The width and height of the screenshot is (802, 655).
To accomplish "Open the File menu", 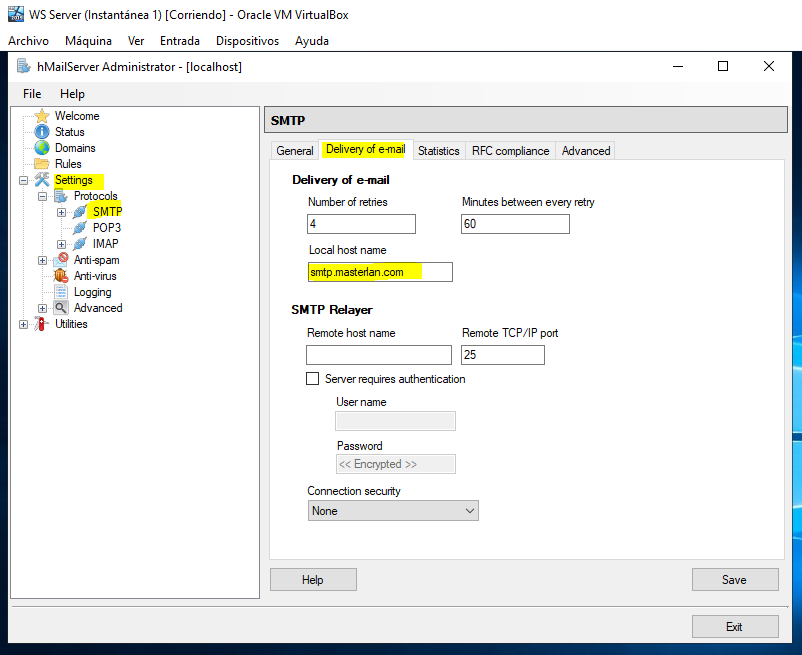I will point(32,94).
